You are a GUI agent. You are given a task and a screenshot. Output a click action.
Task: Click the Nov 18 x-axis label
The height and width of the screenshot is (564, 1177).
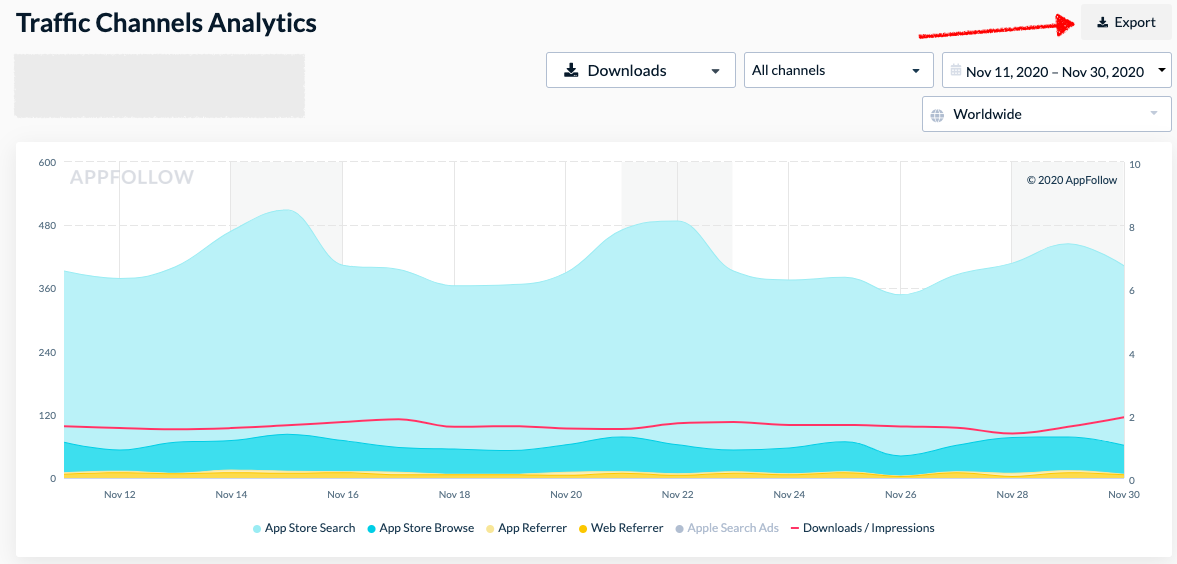[454, 495]
